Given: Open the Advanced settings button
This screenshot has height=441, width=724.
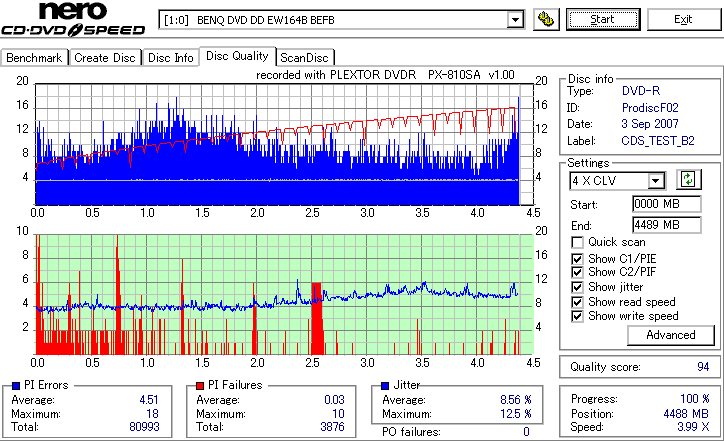Looking at the screenshot, I should click(x=670, y=335).
